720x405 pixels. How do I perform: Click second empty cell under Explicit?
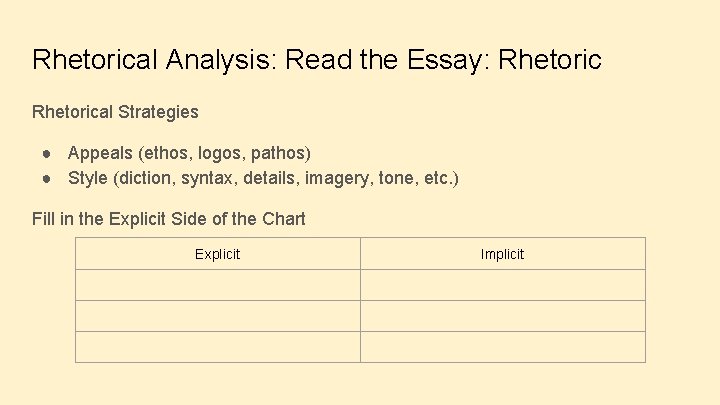click(x=217, y=316)
